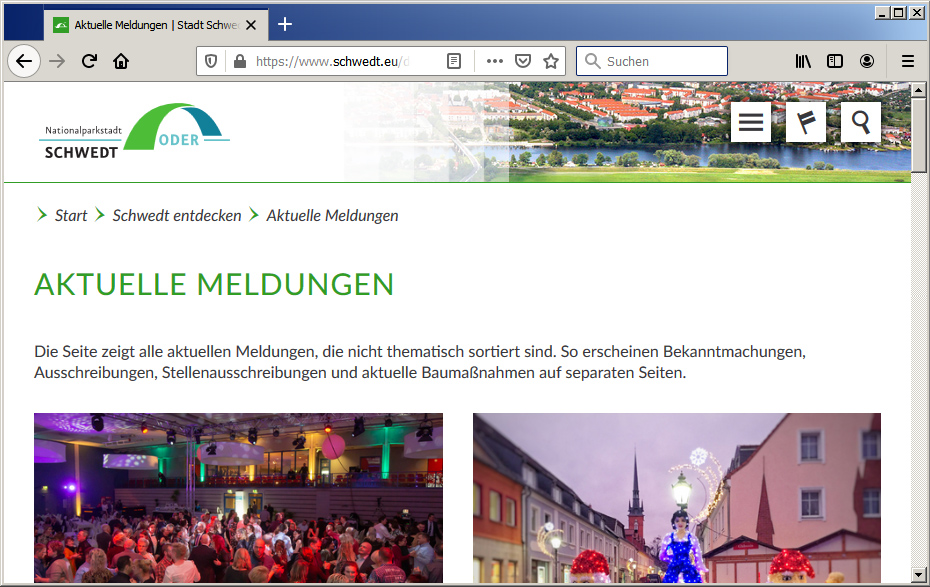
Task: Open Firefox application menu
Action: click(908, 61)
